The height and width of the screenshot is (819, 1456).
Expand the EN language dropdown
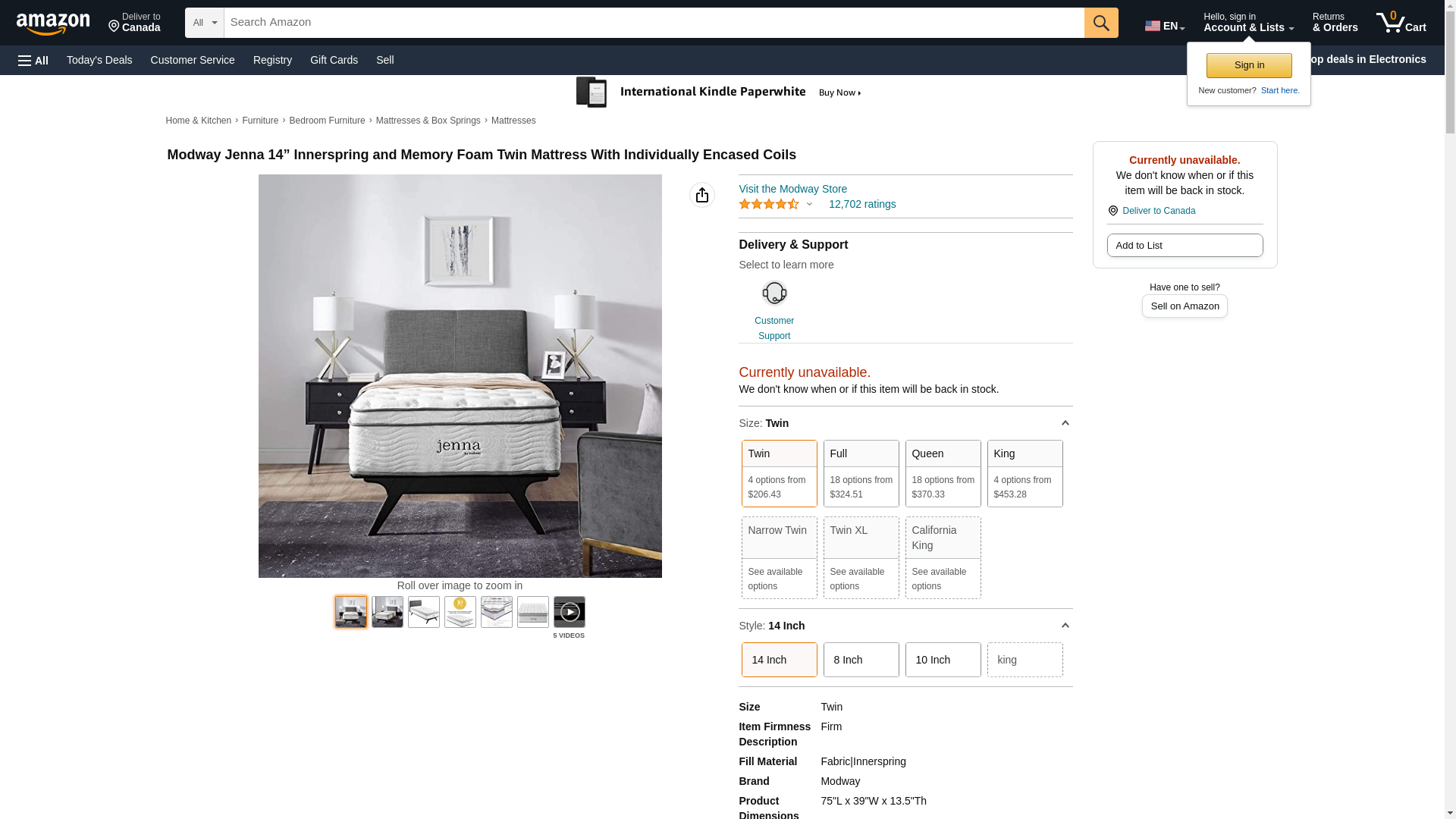[1165, 26]
